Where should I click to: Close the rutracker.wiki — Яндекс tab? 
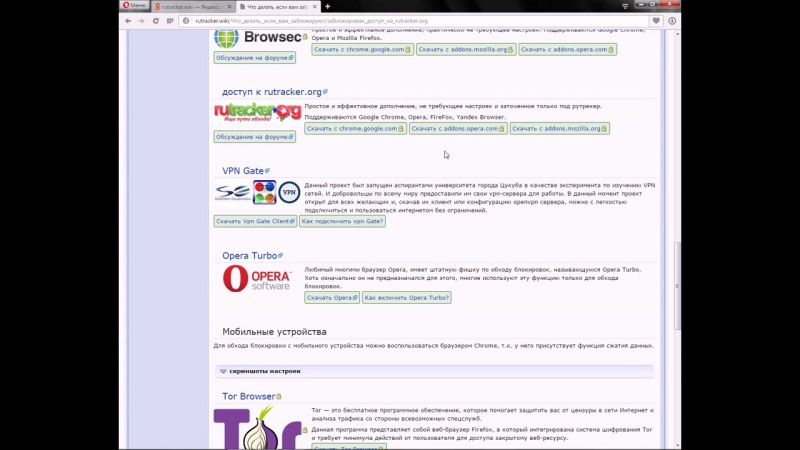(x=229, y=7)
